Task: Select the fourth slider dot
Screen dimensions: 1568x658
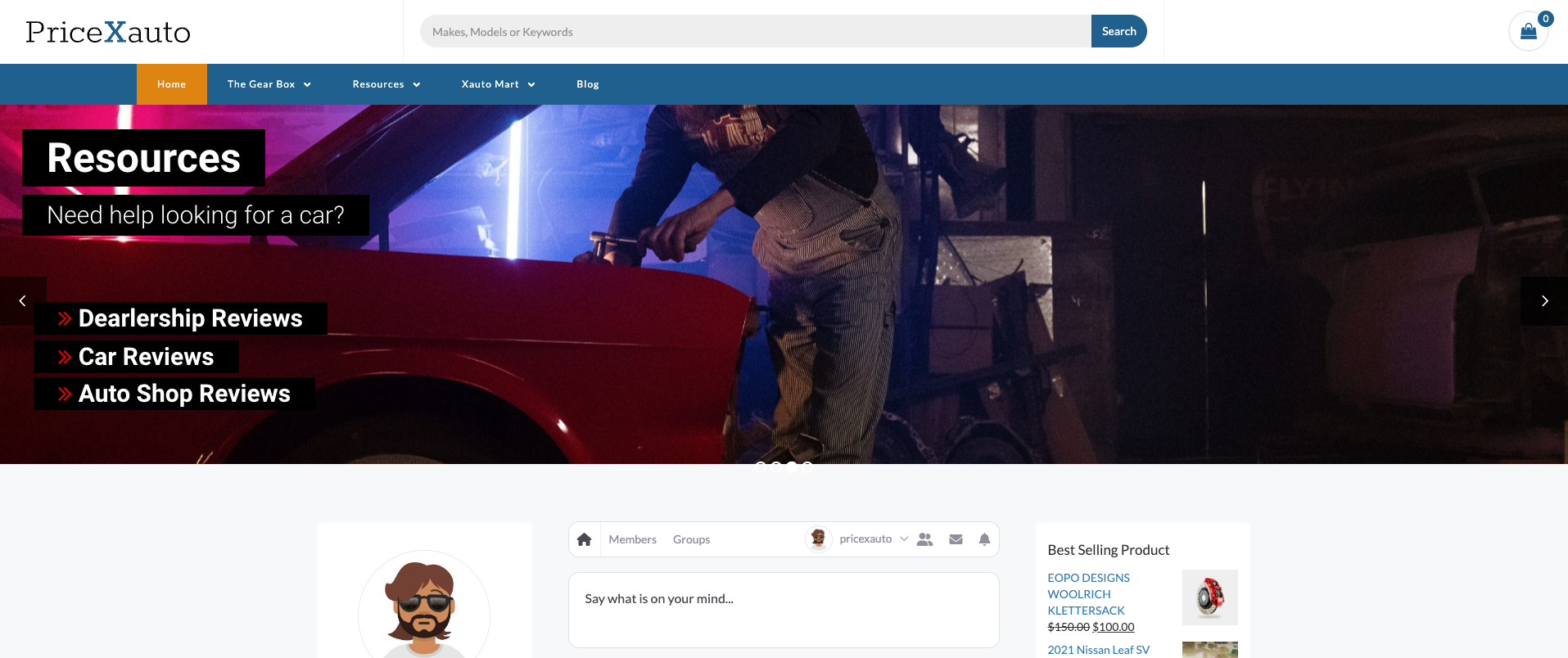Action: click(807, 467)
